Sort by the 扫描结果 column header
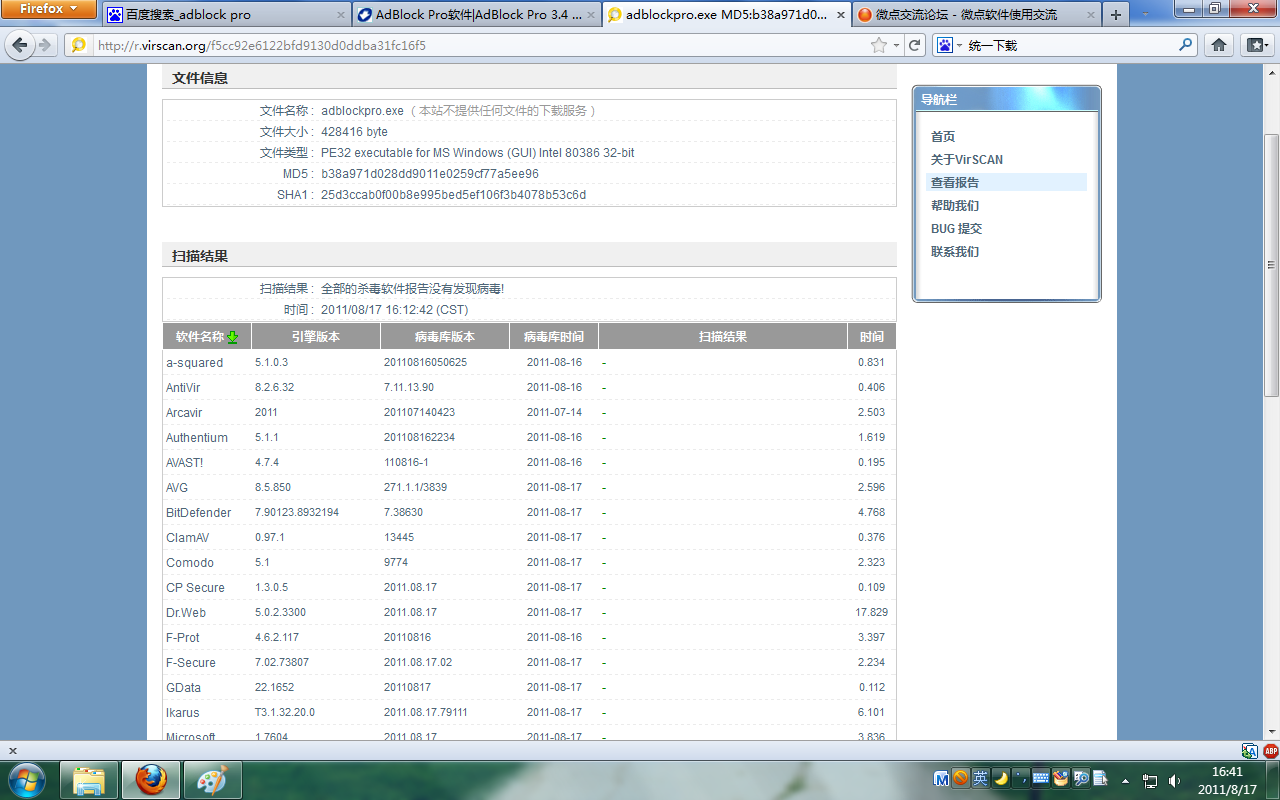Image resolution: width=1280 pixels, height=800 pixels. (723, 337)
